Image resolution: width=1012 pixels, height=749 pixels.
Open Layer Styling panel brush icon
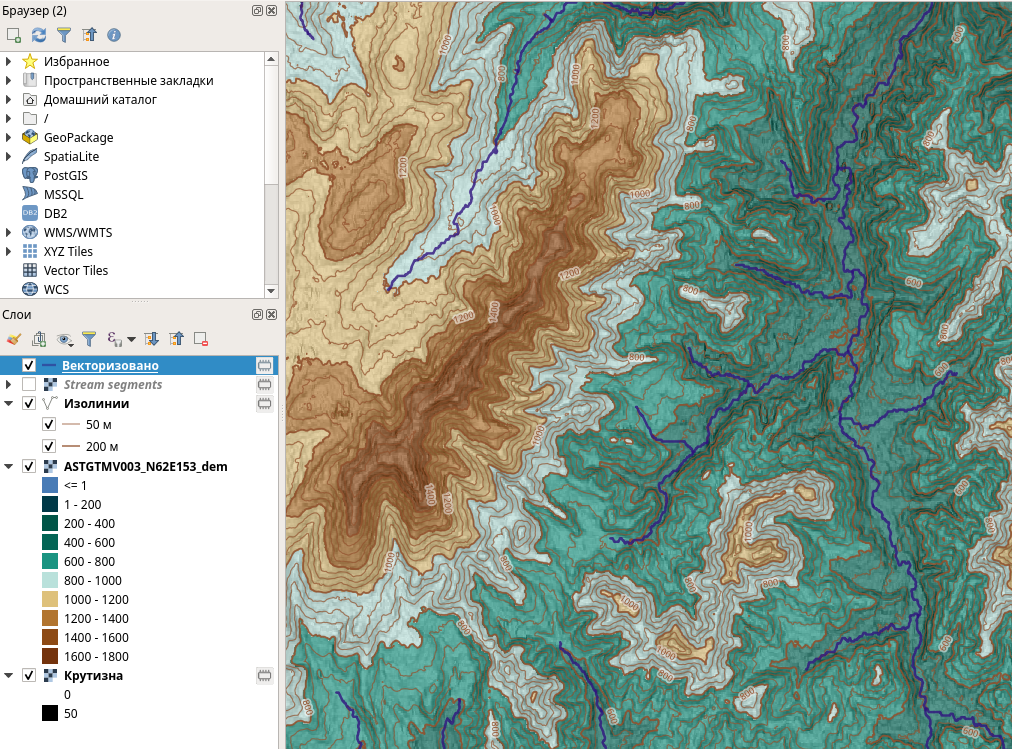click(14, 339)
